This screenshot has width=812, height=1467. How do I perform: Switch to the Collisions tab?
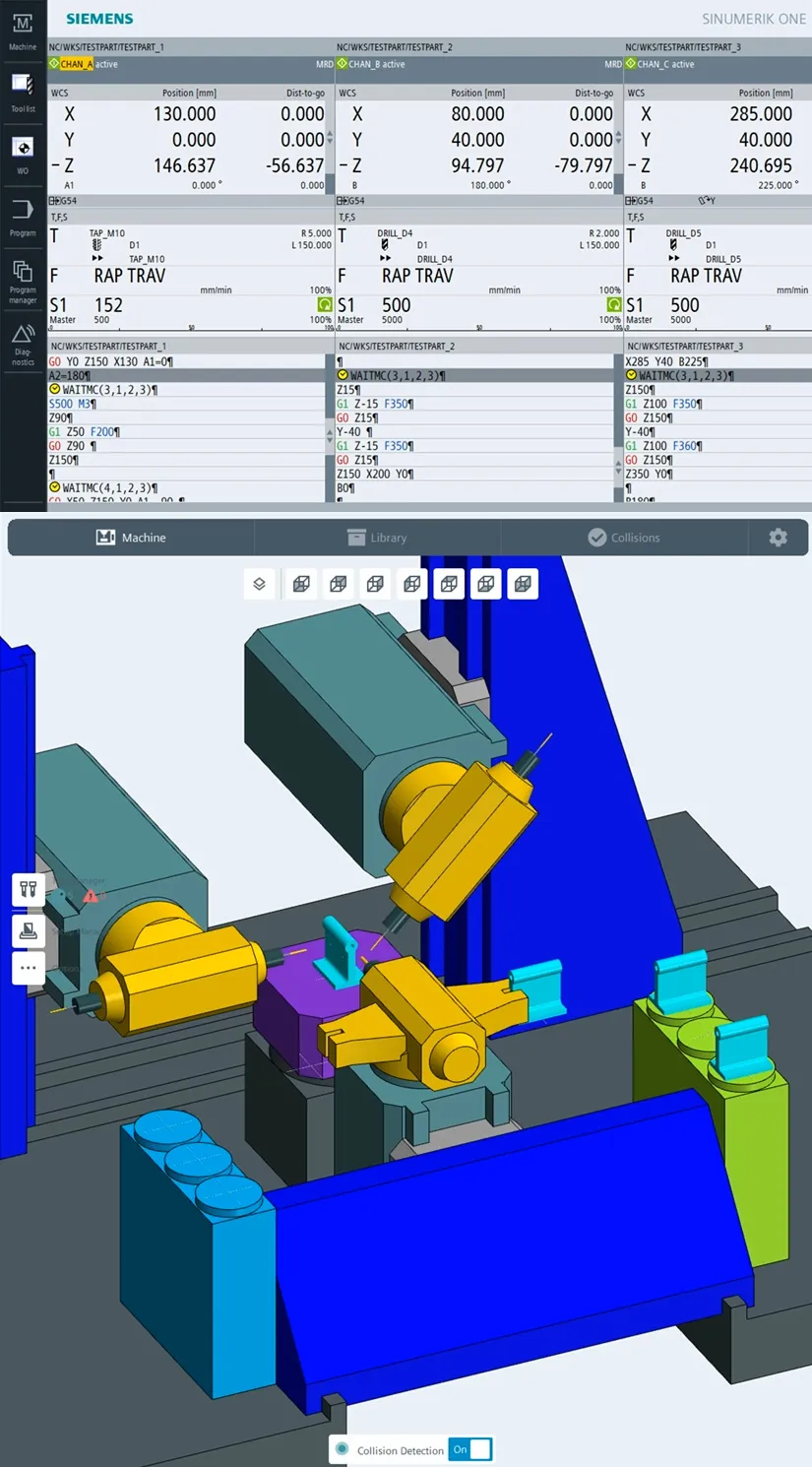tap(624, 538)
